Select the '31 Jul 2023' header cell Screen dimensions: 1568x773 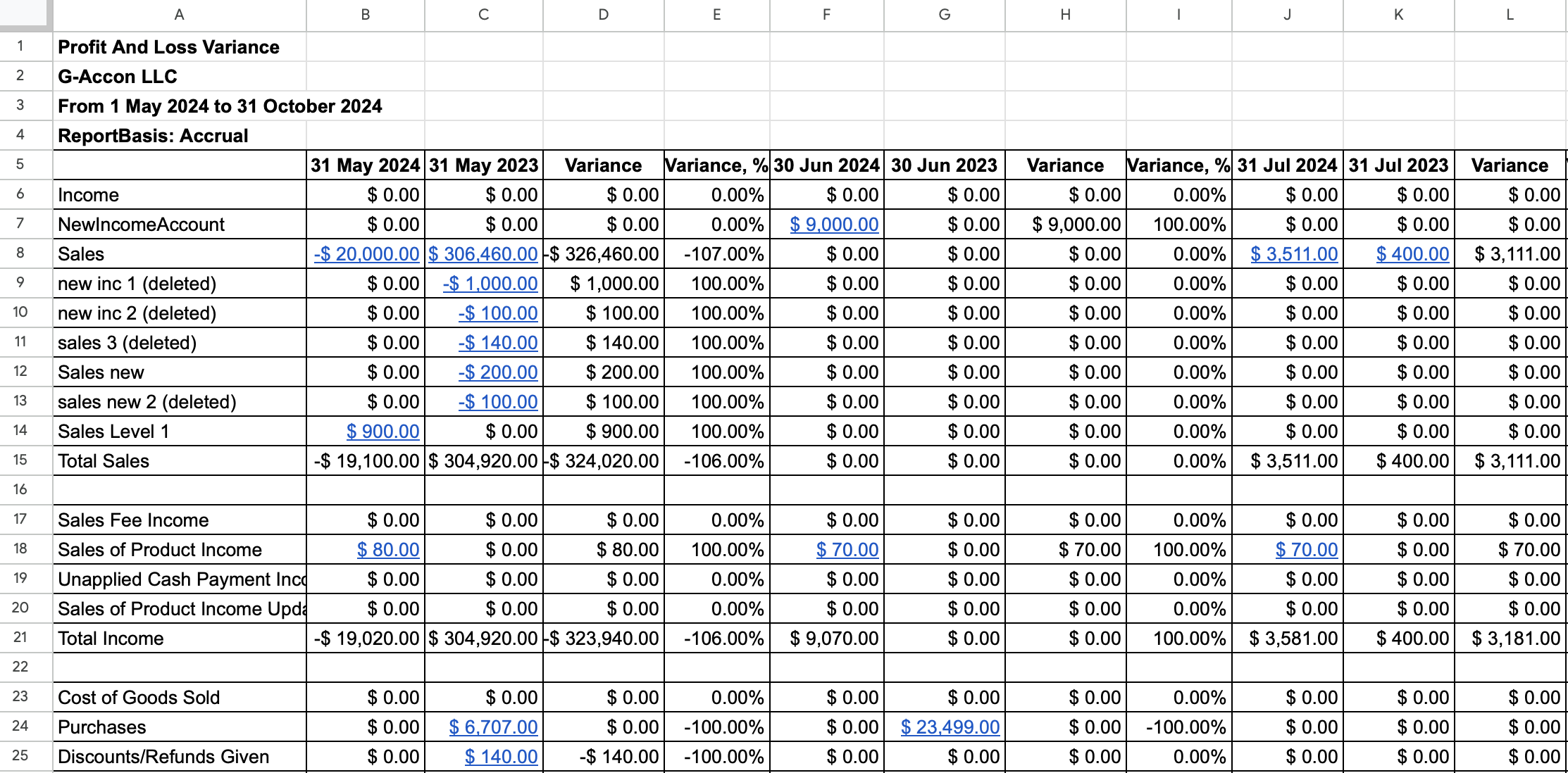coord(1399,165)
